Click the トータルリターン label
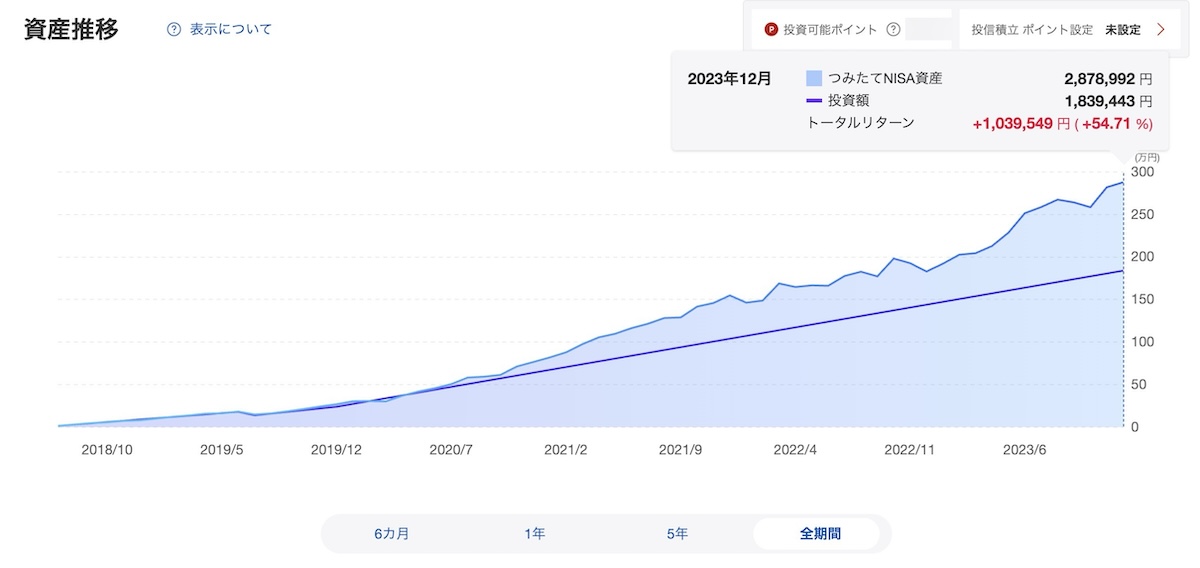1200x568 pixels. coord(860,123)
